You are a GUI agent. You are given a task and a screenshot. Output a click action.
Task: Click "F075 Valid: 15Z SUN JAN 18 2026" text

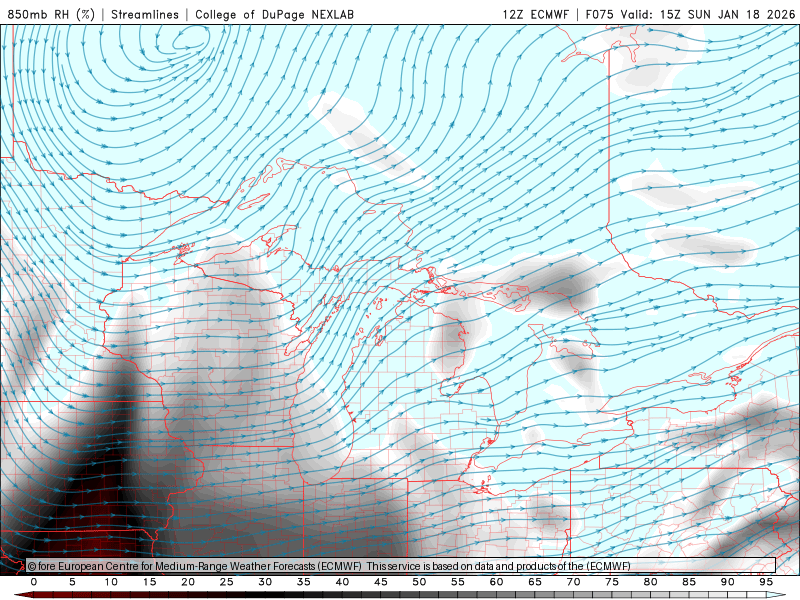[690, 14]
